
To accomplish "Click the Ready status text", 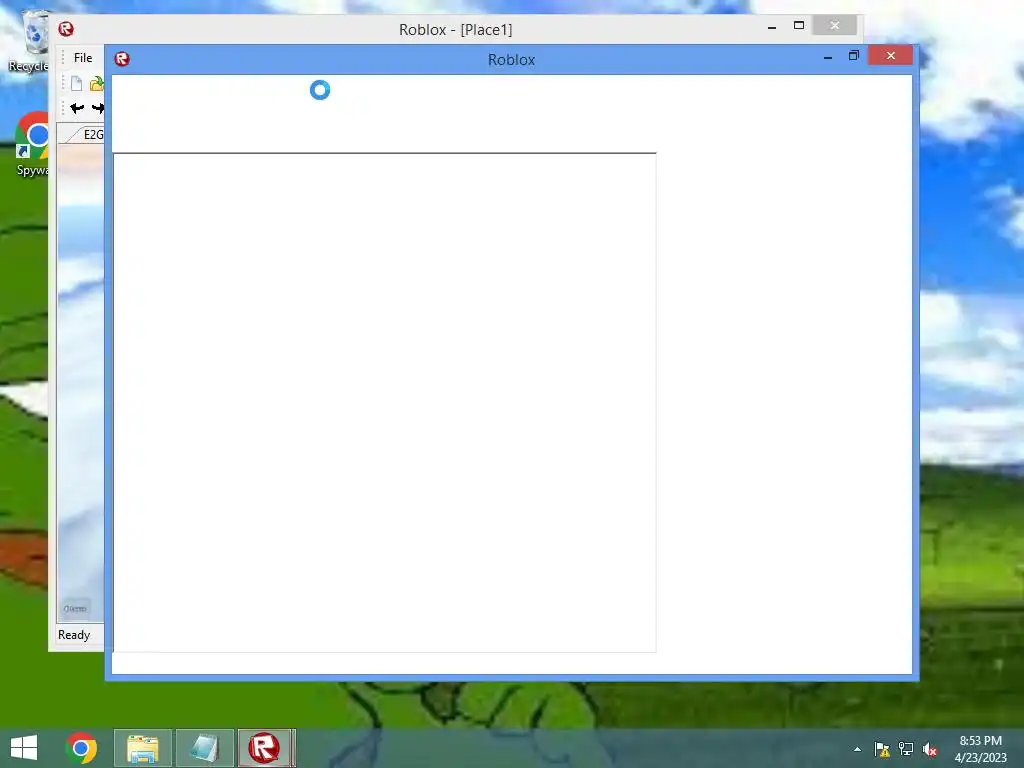I will (x=74, y=635).
